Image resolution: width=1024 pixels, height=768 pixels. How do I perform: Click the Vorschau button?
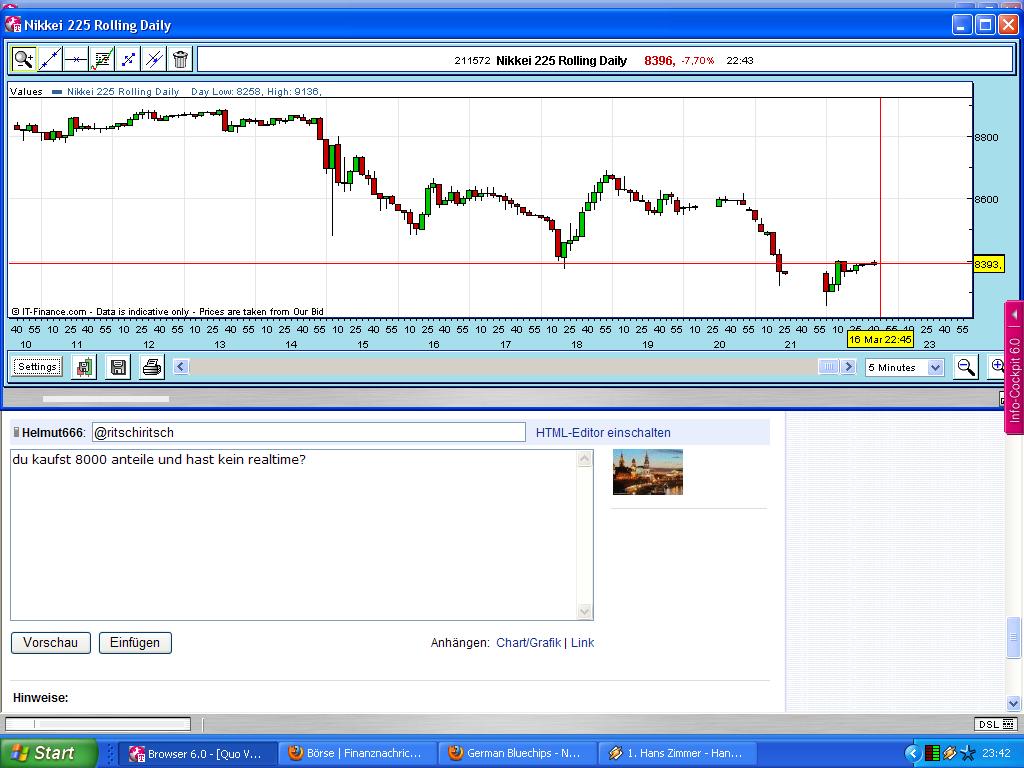coord(50,643)
